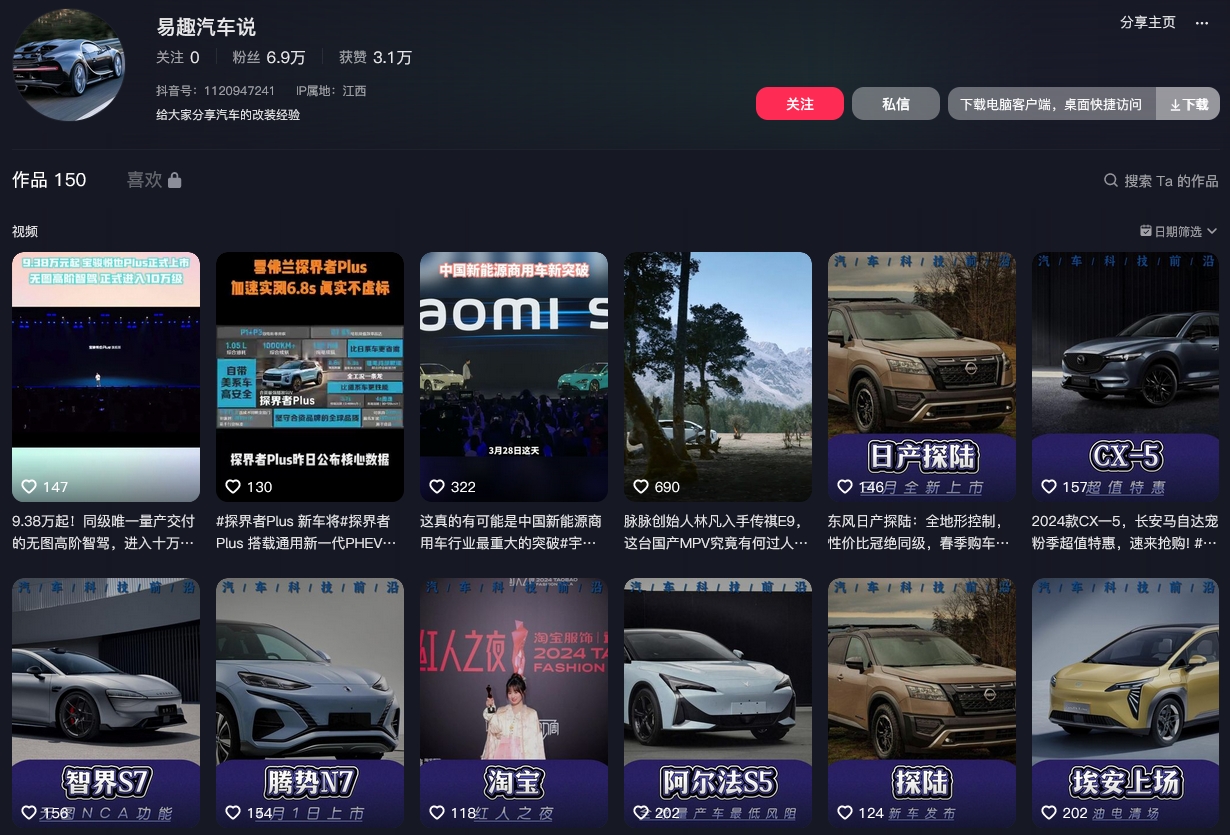1230x835 pixels.
Task: Click the 抖音号: 1120947241 text
Action: [x=215, y=91]
